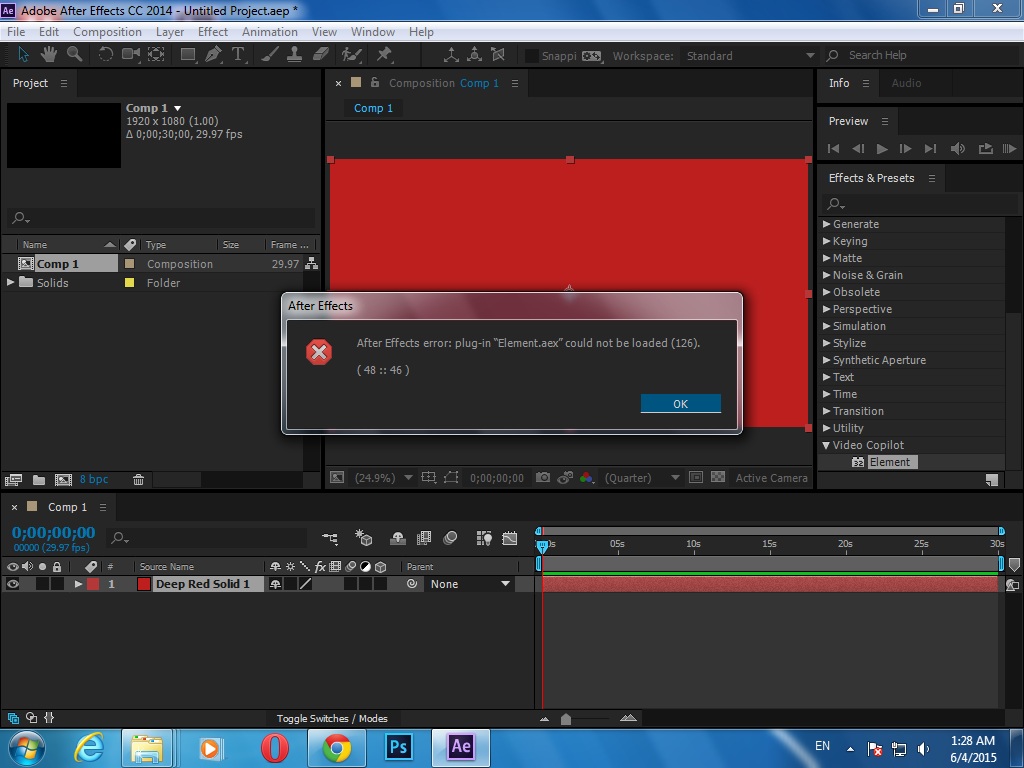
Task: Open the magnification ratio dropdown
Action: [x=383, y=478]
